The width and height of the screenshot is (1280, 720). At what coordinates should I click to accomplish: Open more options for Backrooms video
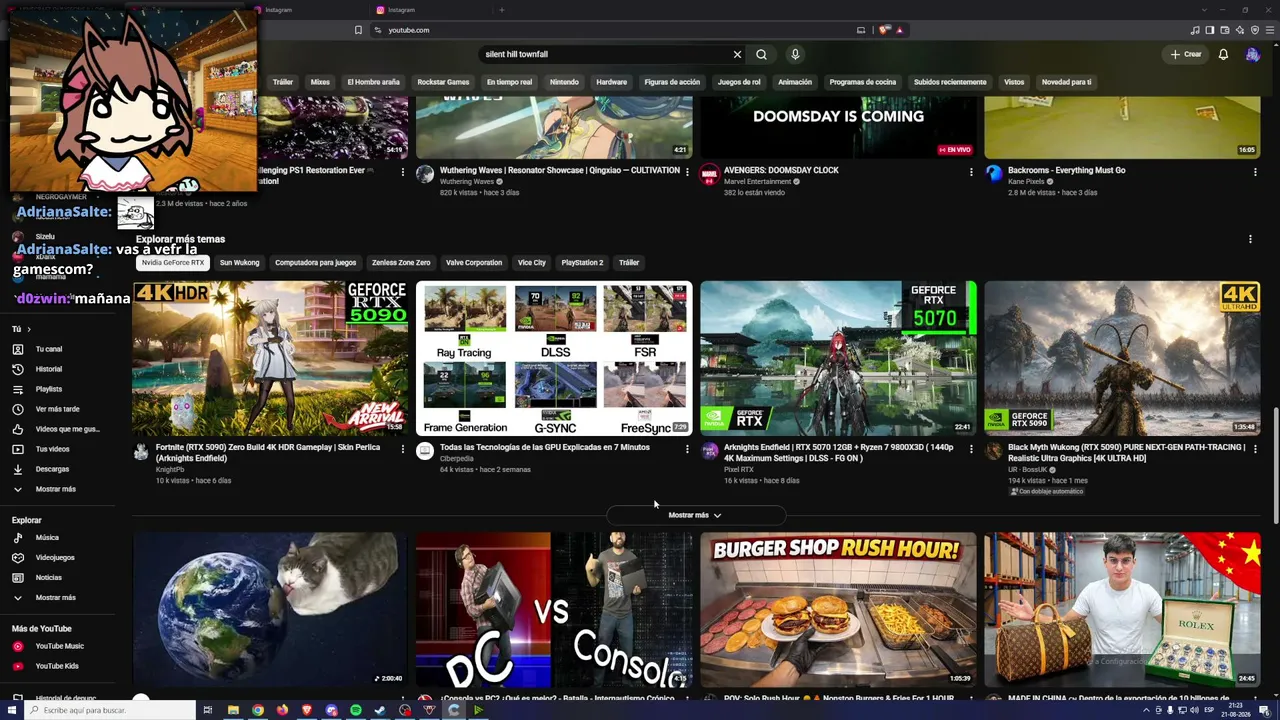tap(1255, 172)
